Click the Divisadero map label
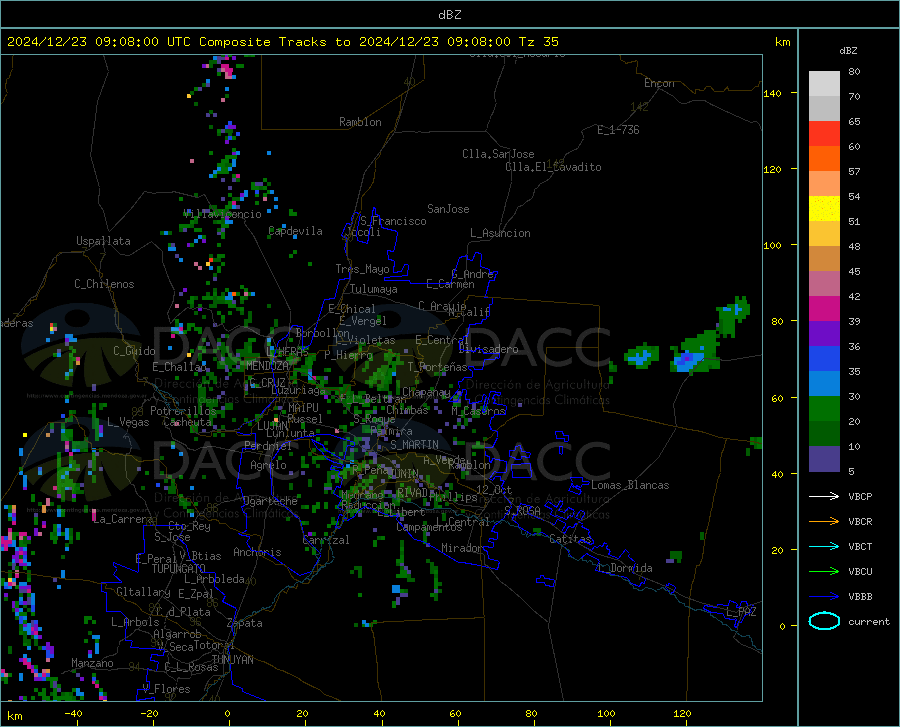 [x=488, y=349]
